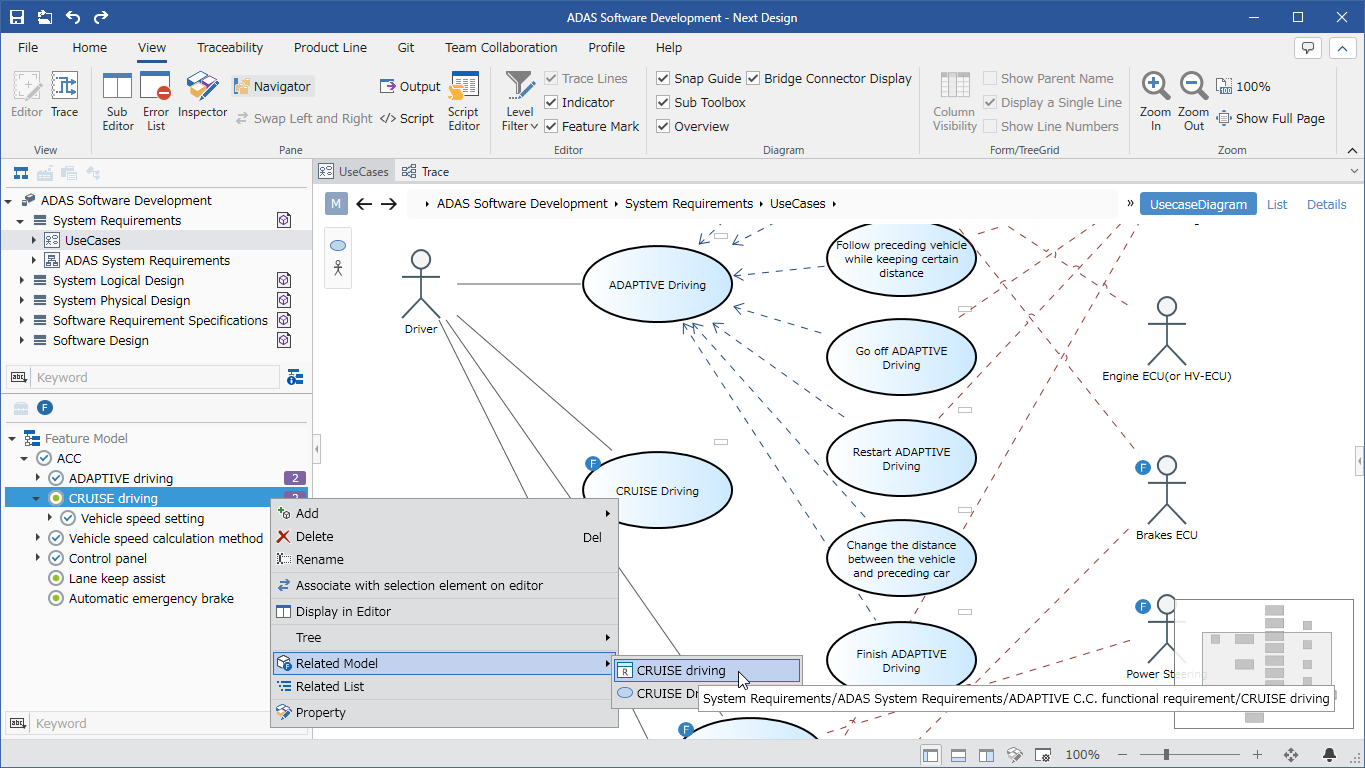The image size is (1365, 768).
Task: Show the Output pane
Action: (410, 86)
